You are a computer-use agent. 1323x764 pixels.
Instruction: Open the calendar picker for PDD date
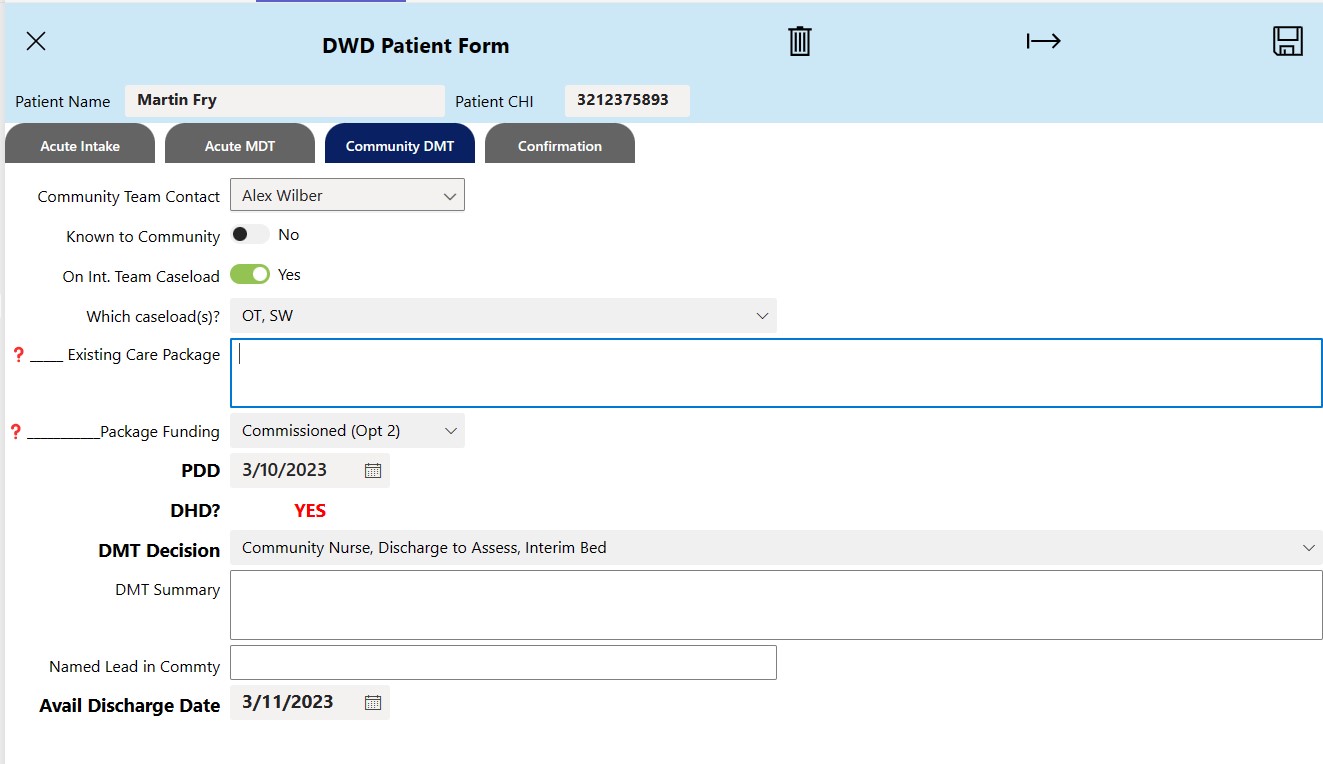coord(372,470)
